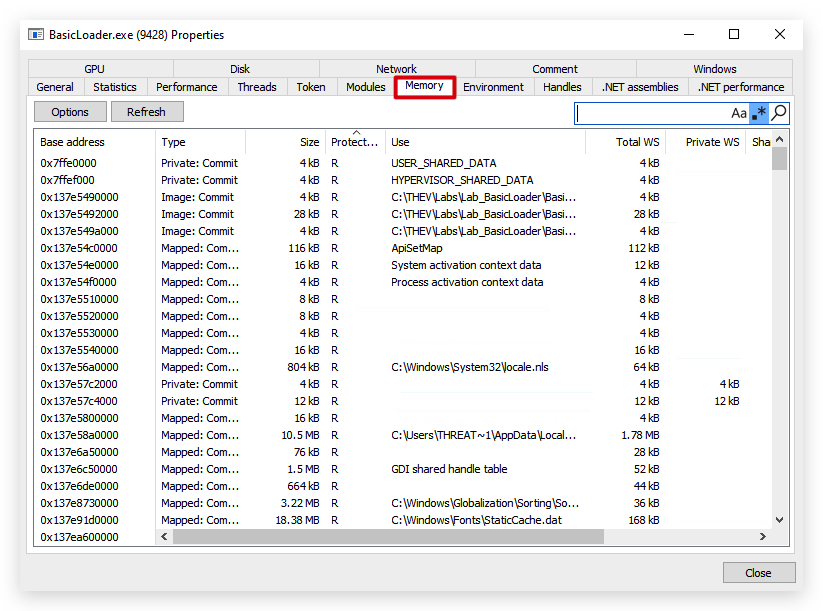This screenshot has width=823, height=611.
Task: Sort by the Size column header
Action: pos(286,142)
